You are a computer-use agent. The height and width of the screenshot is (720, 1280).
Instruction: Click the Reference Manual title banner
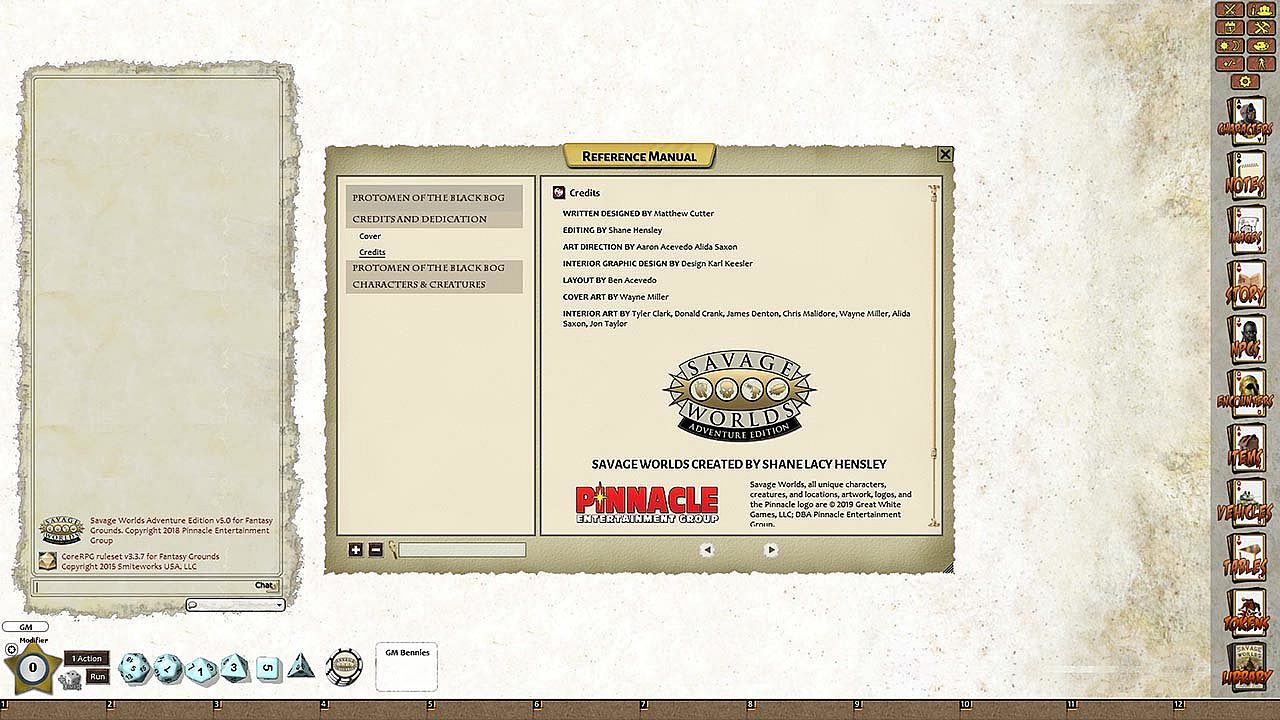639,156
